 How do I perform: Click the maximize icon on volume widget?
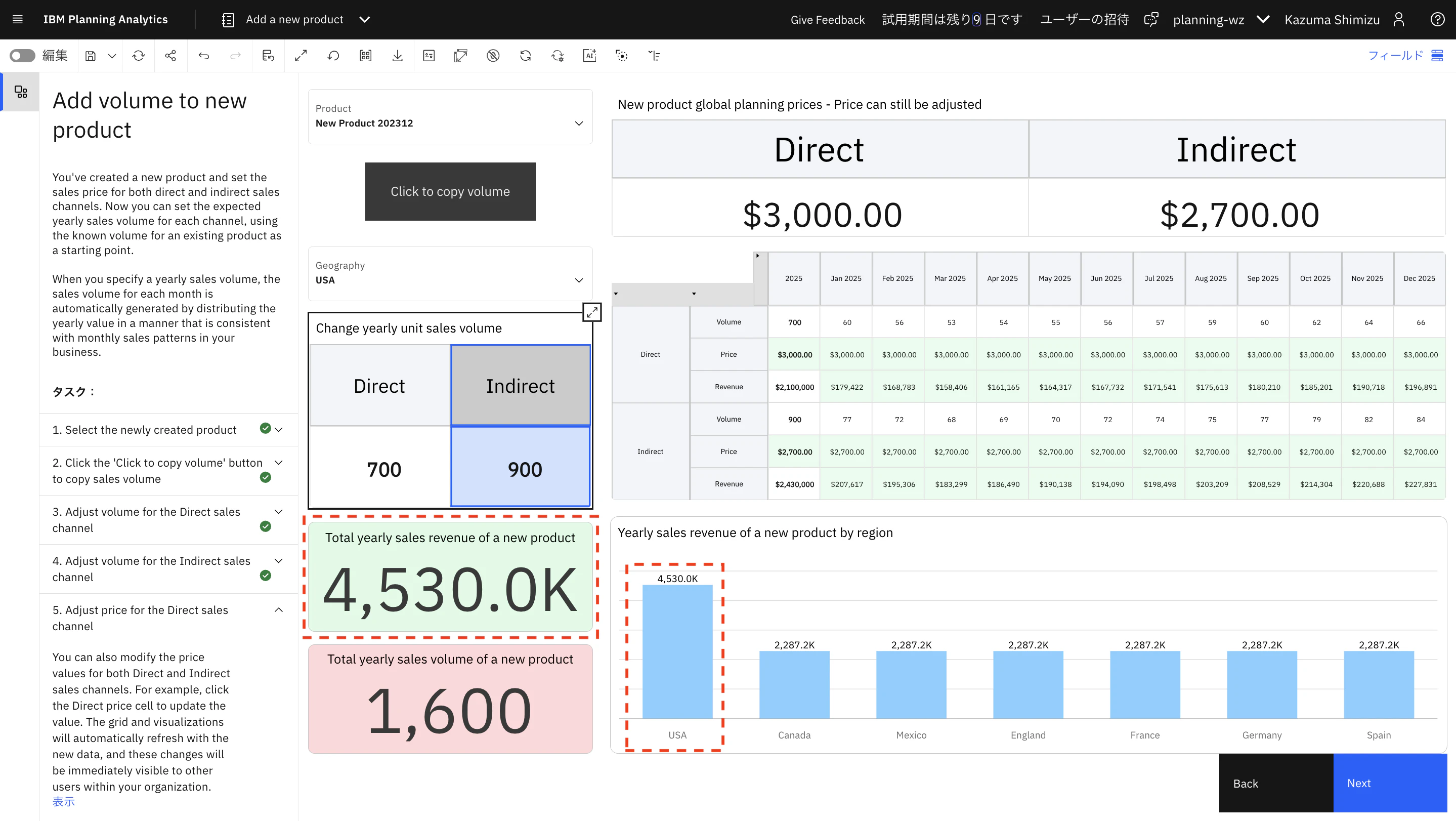pyautogui.click(x=592, y=312)
